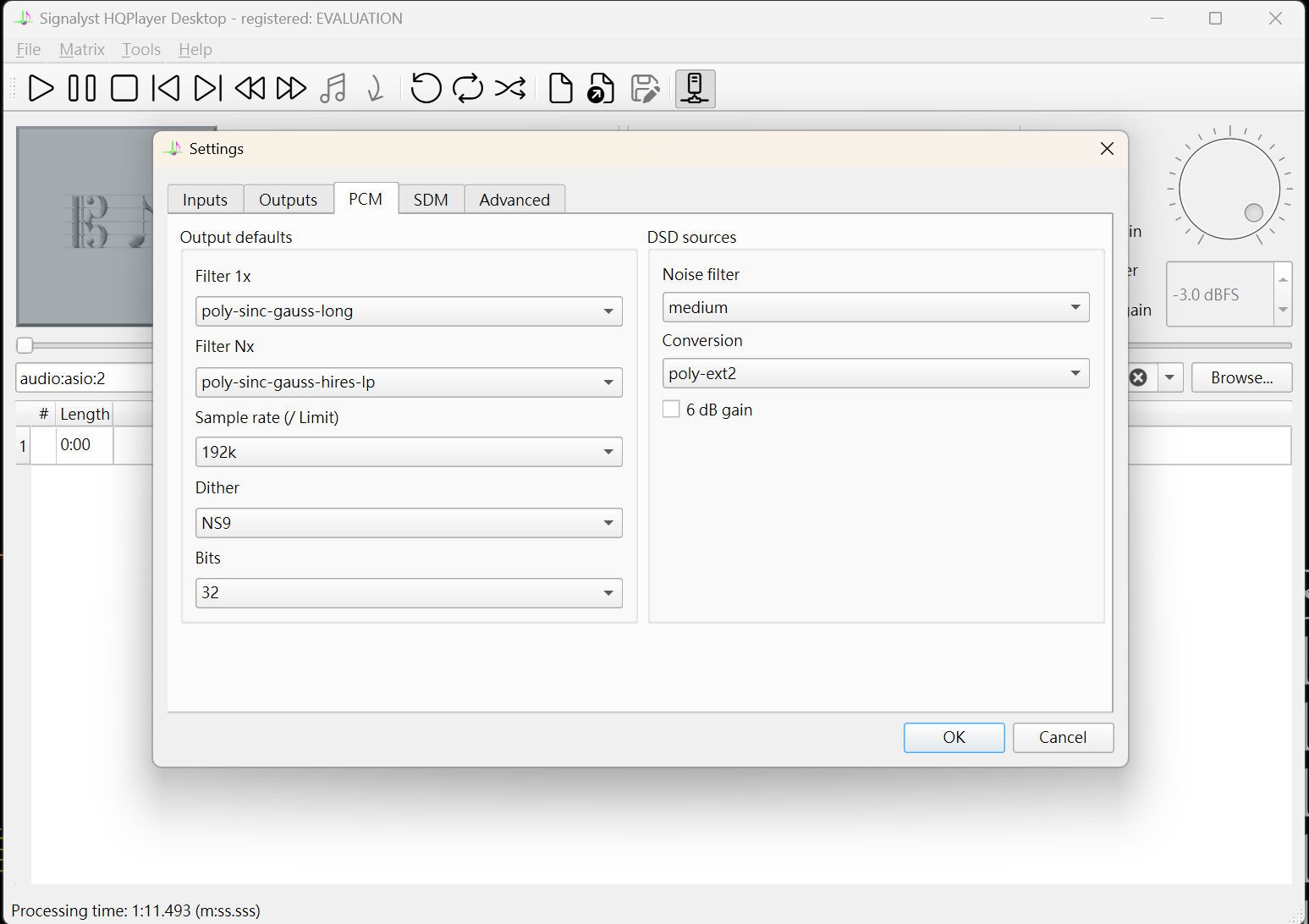The image size is (1309, 924).
Task: Open the File menu
Action: coord(29,49)
